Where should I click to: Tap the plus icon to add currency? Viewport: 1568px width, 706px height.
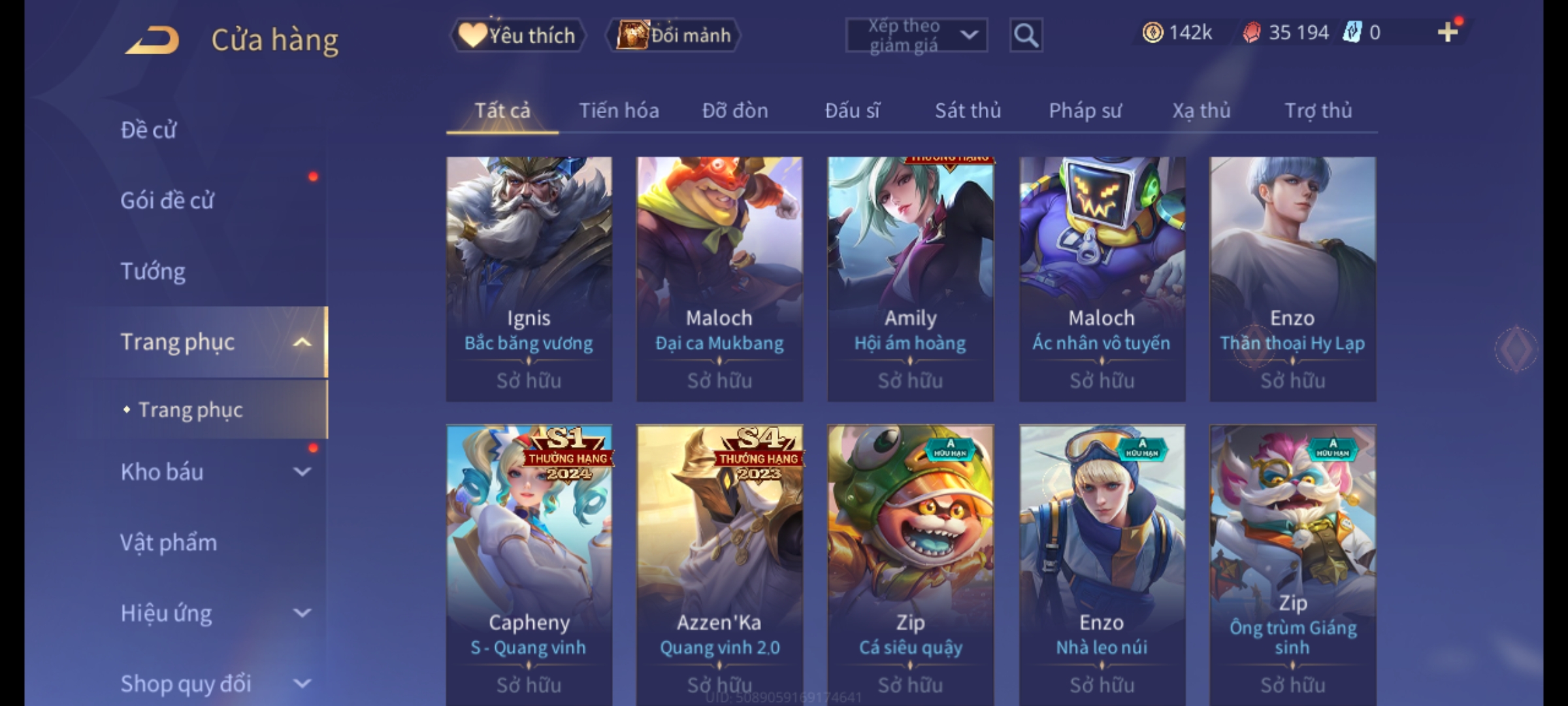[x=1448, y=32]
